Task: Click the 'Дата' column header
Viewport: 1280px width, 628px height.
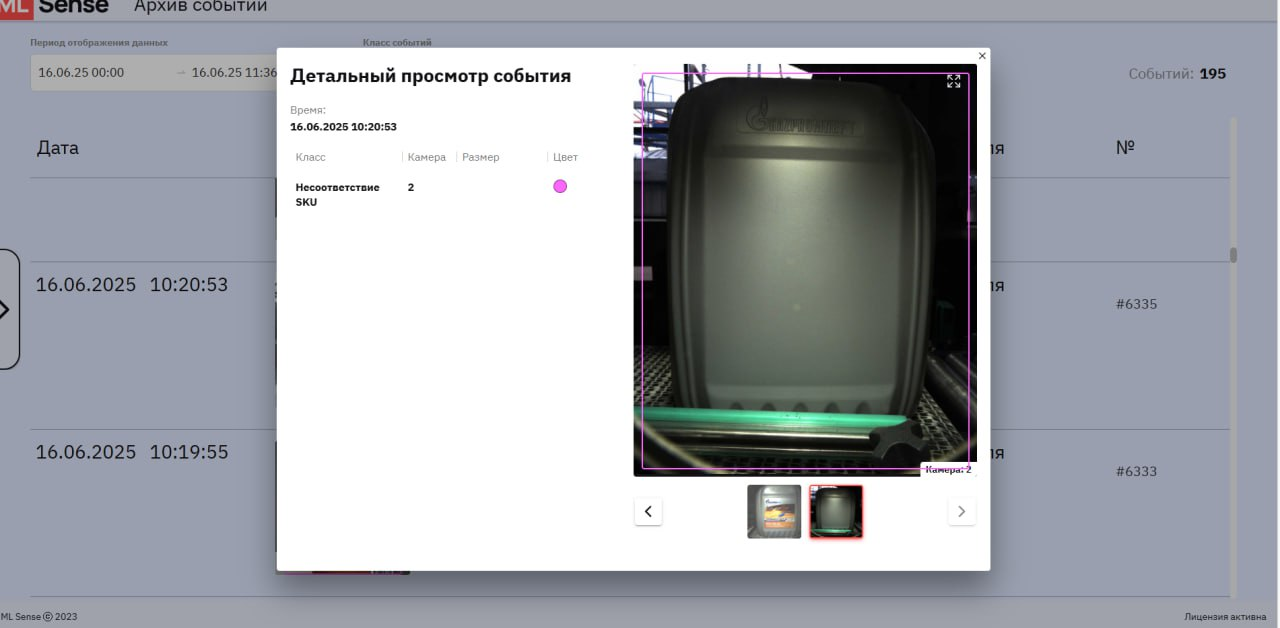Action: (58, 148)
